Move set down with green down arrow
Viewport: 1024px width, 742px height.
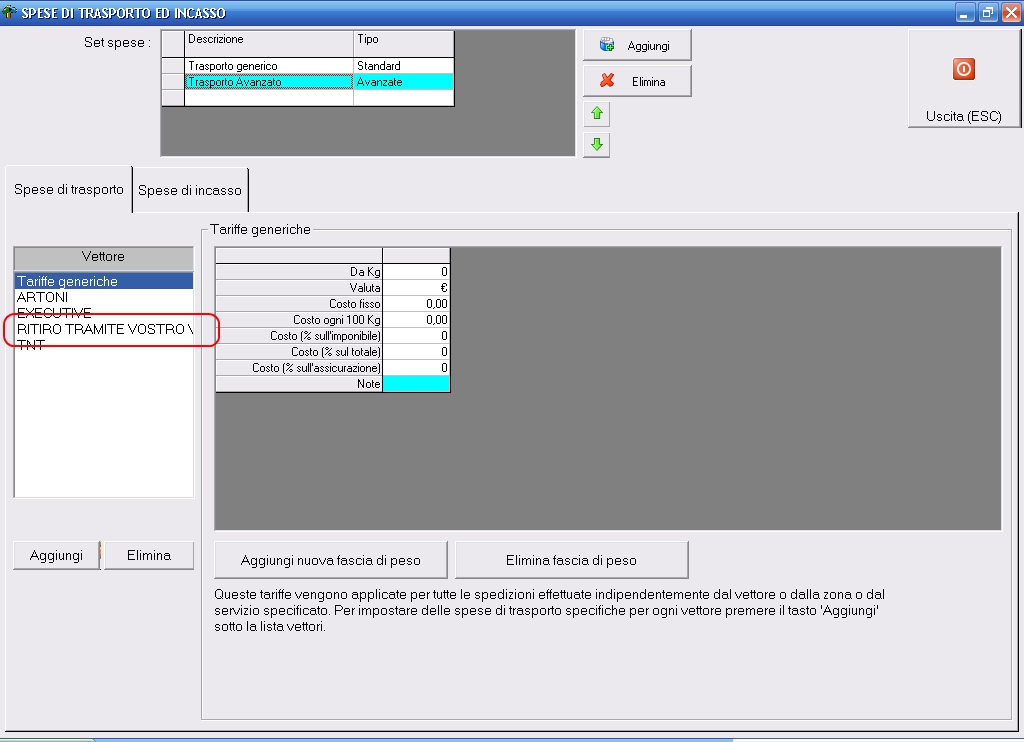tap(596, 144)
